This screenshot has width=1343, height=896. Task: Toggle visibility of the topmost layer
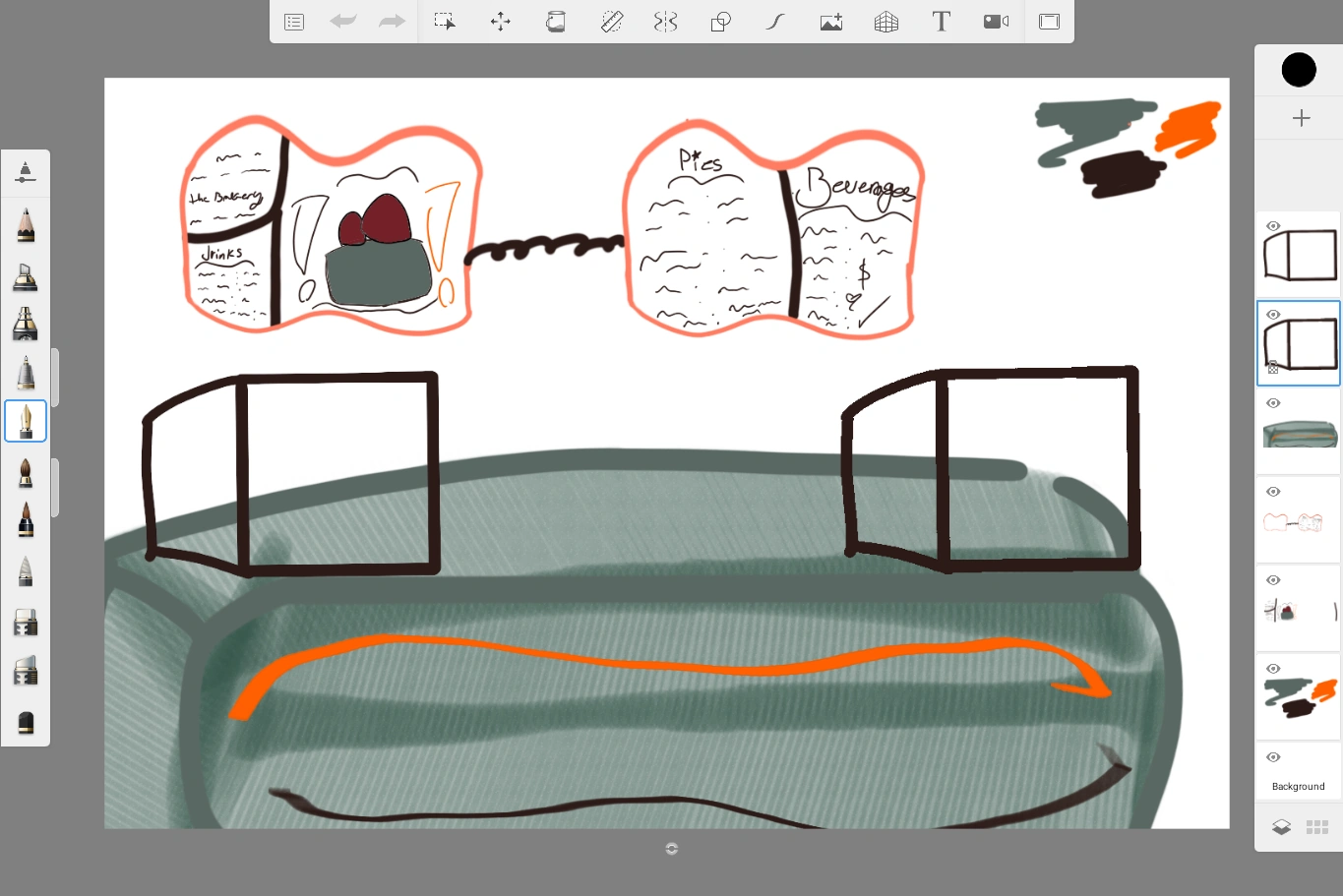[1273, 225]
